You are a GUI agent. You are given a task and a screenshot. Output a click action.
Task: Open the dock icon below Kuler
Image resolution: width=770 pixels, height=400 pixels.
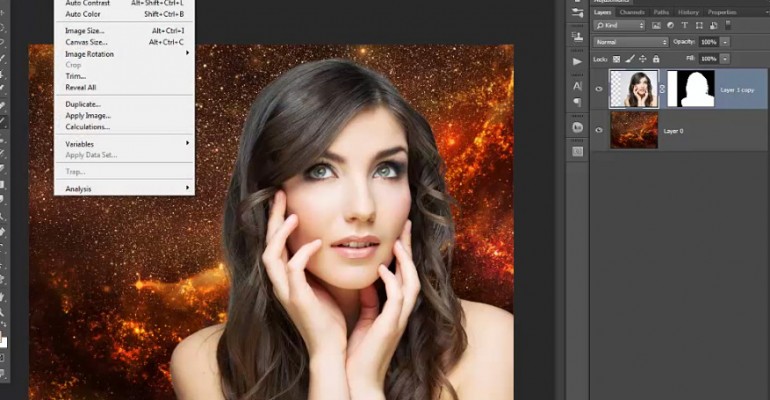click(578, 152)
